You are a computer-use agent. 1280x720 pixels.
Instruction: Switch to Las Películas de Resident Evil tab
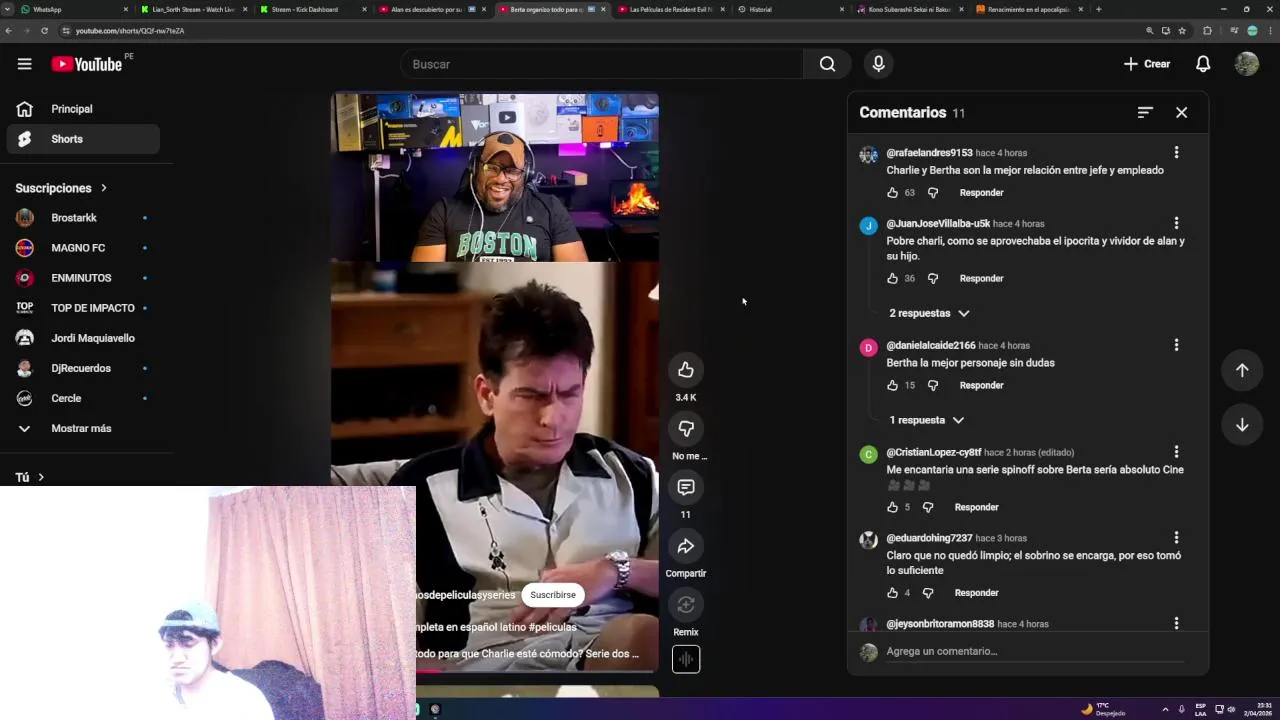(670, 9)
